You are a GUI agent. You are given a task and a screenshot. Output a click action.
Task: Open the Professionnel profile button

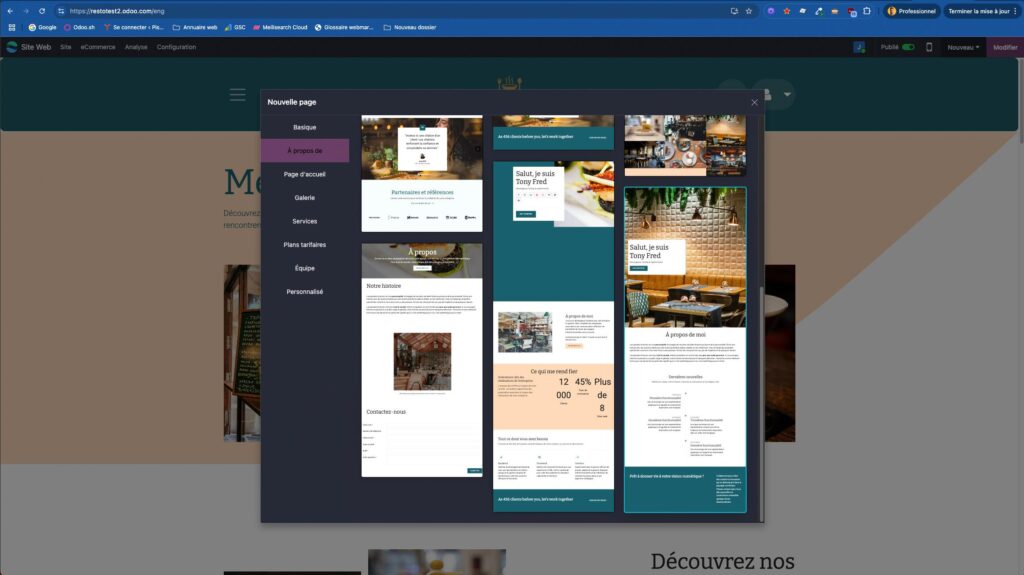point(912,11)
